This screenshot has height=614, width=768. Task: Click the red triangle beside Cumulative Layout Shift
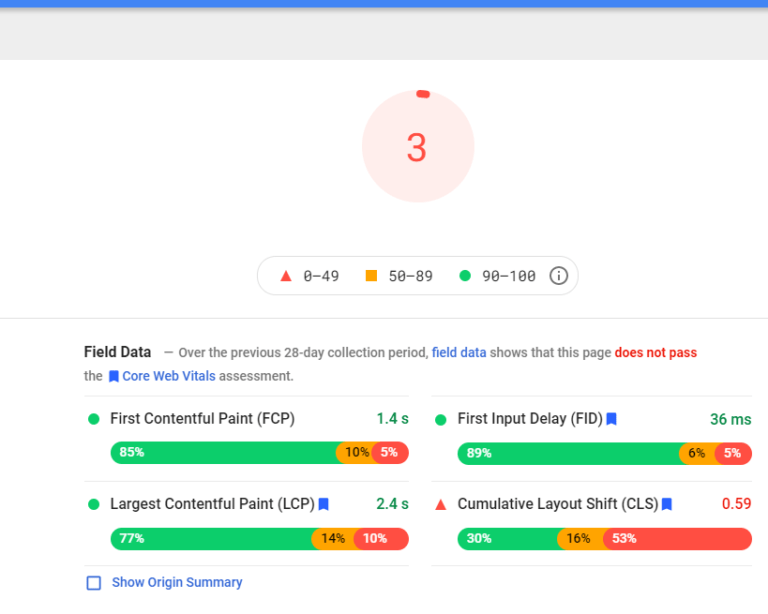tap(441, 505)
